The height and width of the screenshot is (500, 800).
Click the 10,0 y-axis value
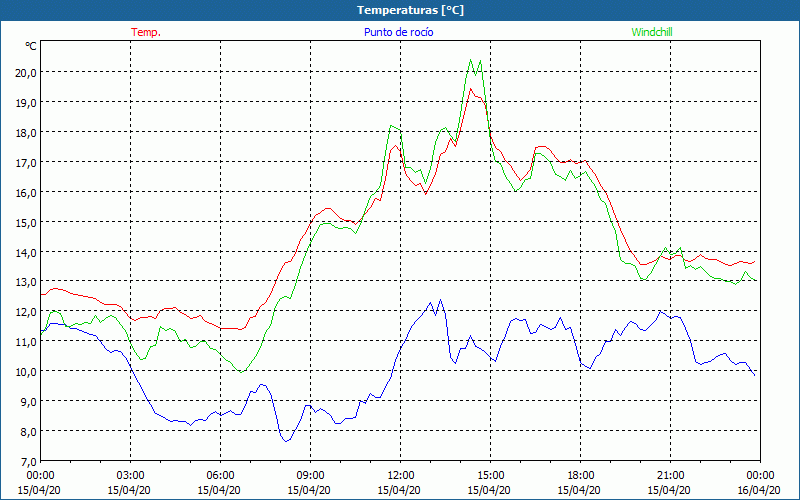(x=27, y=371)
